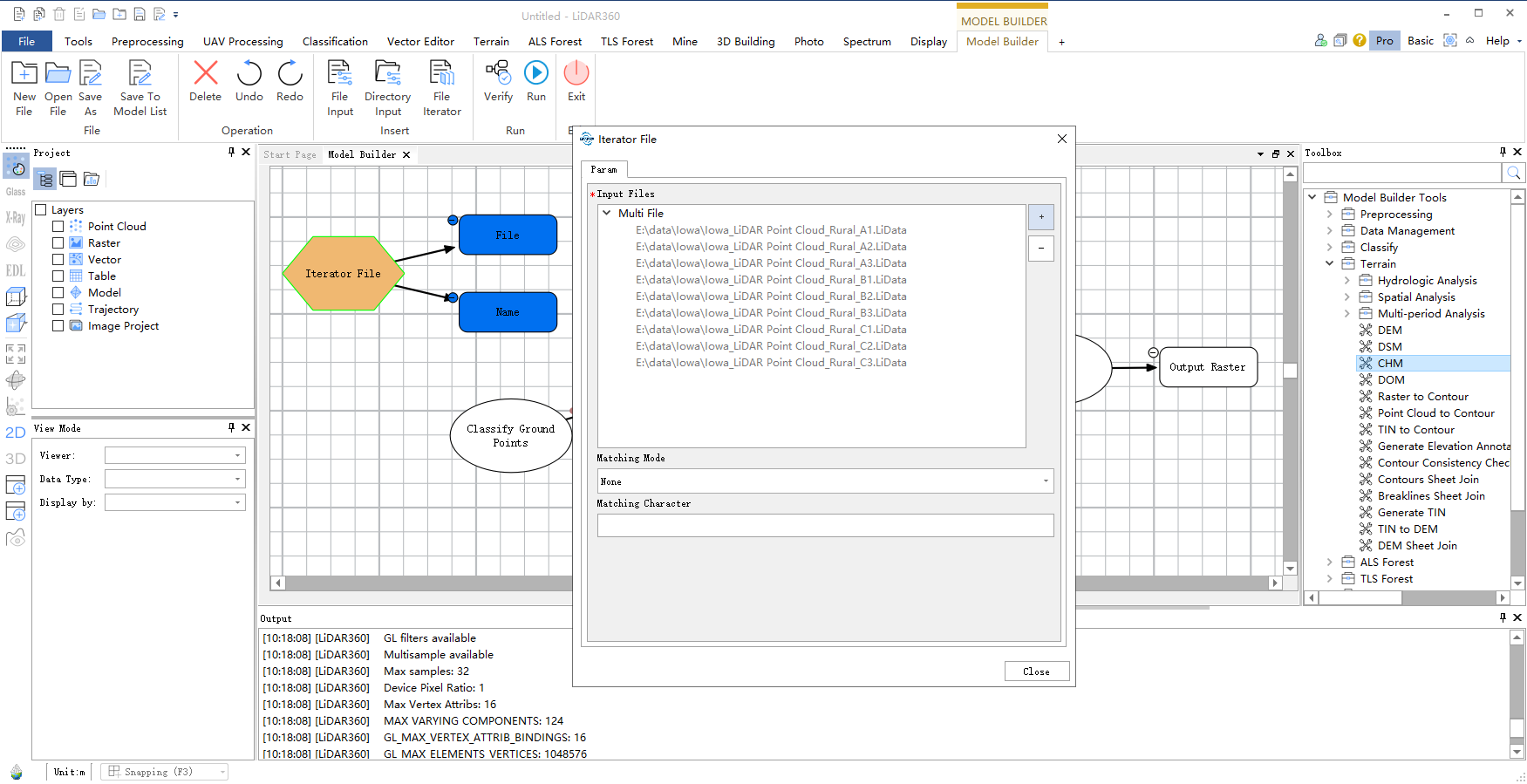Open the UAV Processing ribbon tab
This screenshot has width=1527, height=784.
click(x=243, y=41)
